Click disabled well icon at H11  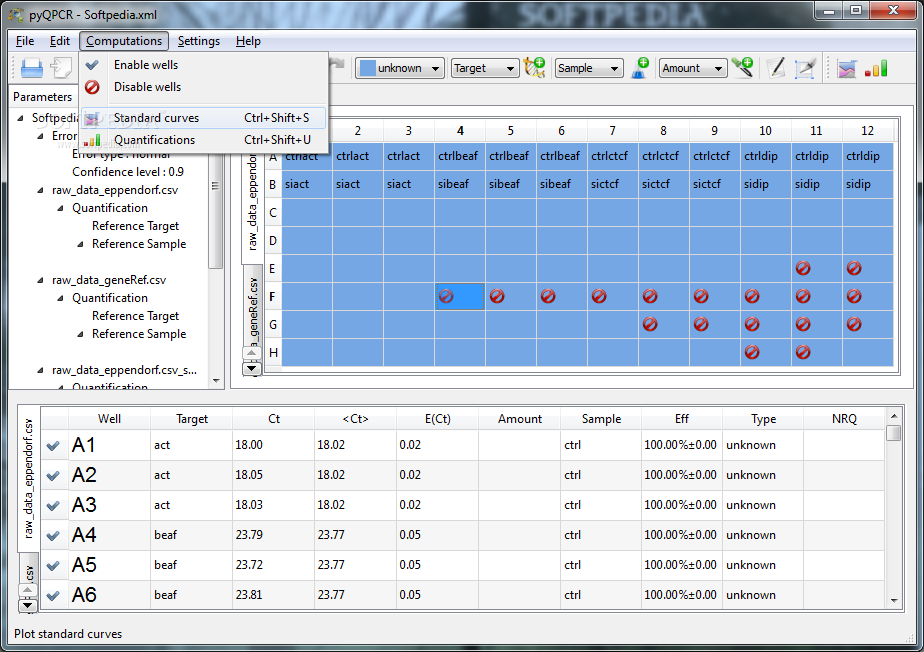(x=803, y=352)
